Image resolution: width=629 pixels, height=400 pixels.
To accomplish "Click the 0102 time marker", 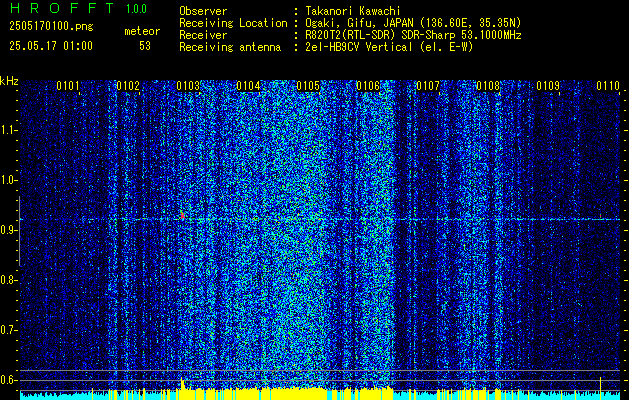I will coord(128,85).
